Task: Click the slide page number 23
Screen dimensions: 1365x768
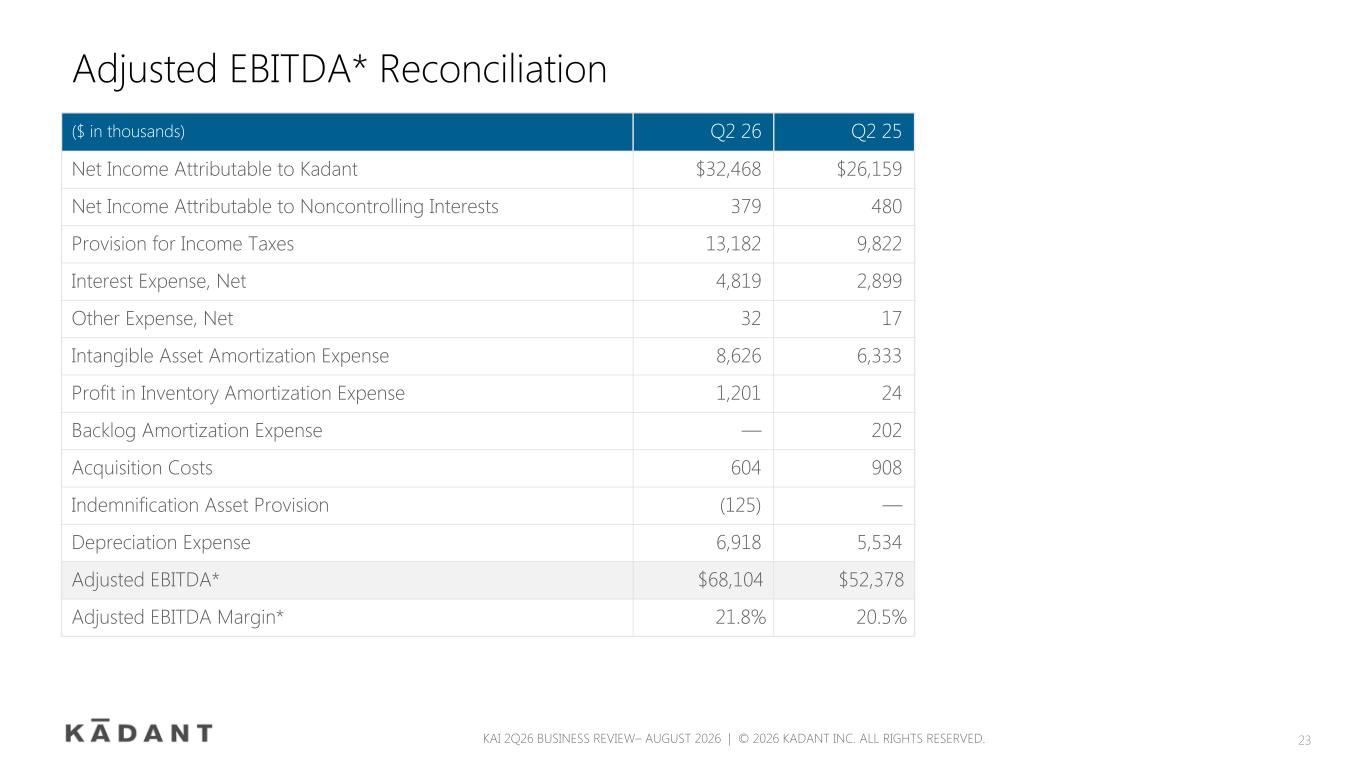Action: (x=1304, y=740)
